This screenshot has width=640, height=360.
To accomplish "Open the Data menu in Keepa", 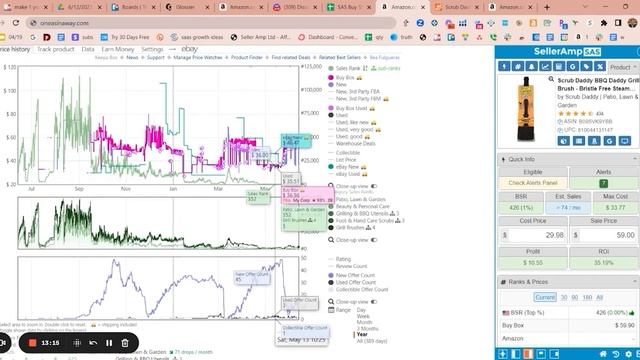I will [x=88, y=49].
